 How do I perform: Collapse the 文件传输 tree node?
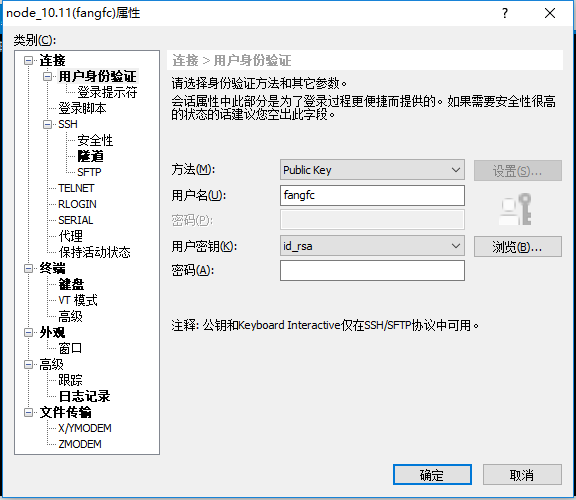tap(28, 412)
